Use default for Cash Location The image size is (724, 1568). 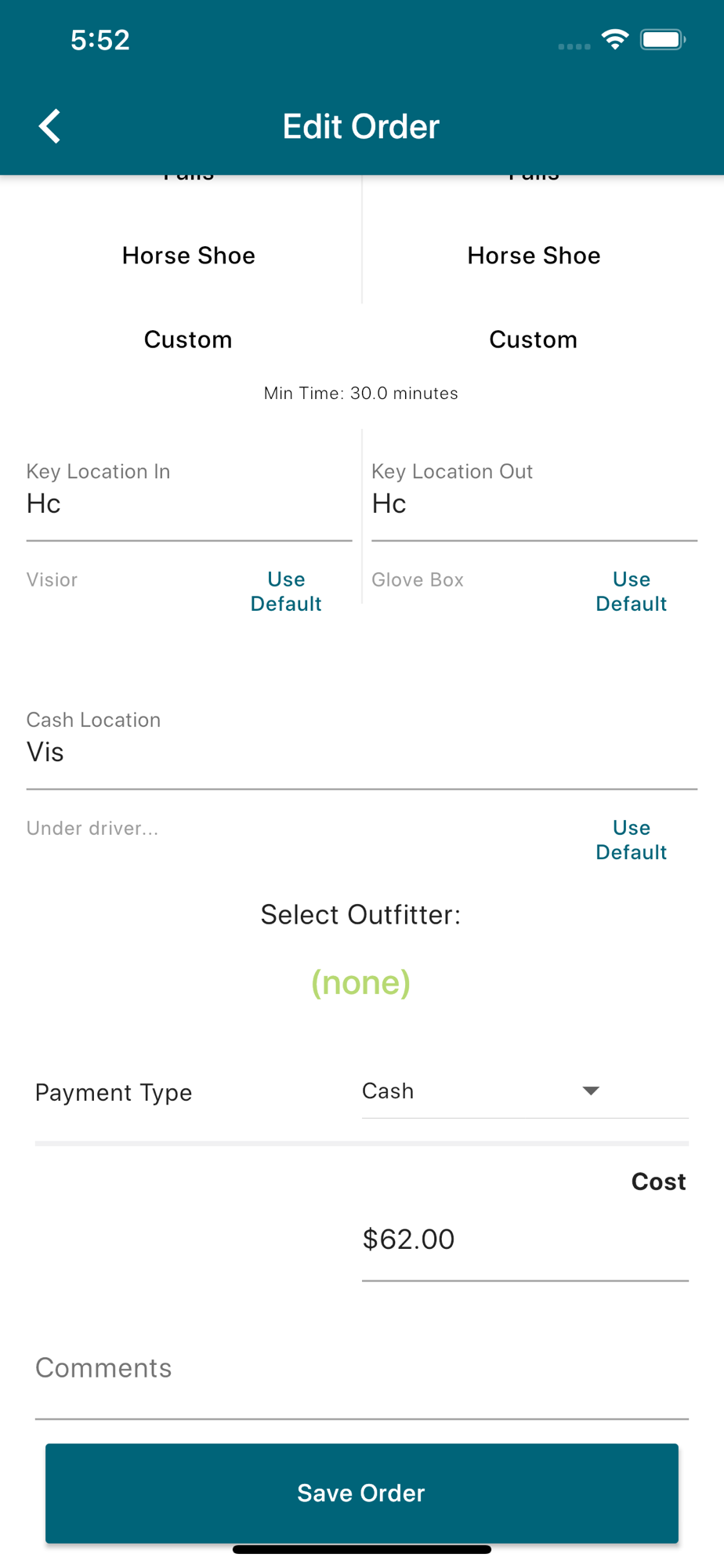coord(631,840)
